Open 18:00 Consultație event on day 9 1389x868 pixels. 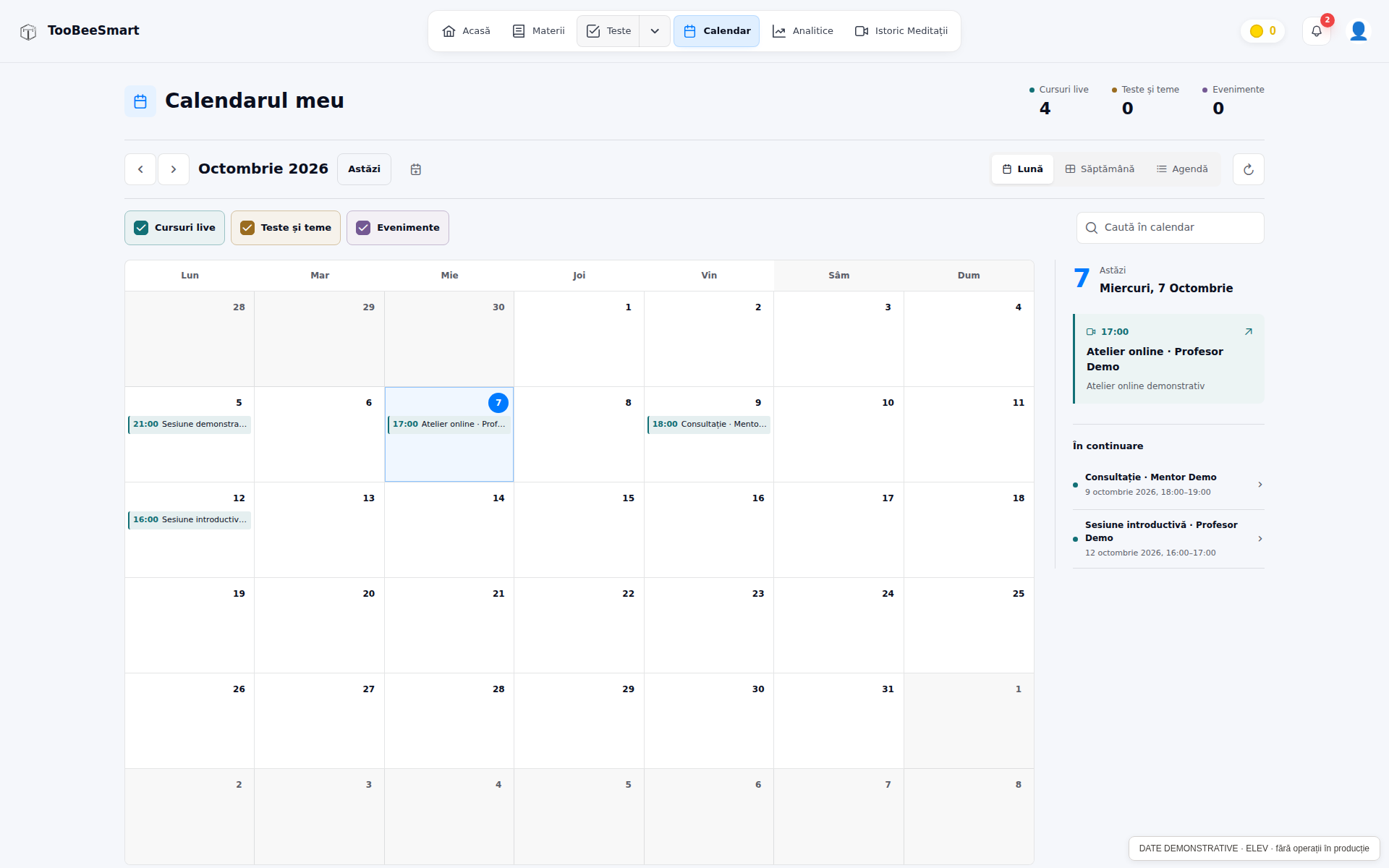(709, 425)
